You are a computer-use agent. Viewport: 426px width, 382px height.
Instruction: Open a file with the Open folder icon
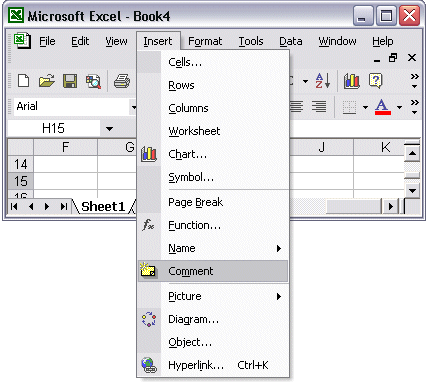[47, 81]
